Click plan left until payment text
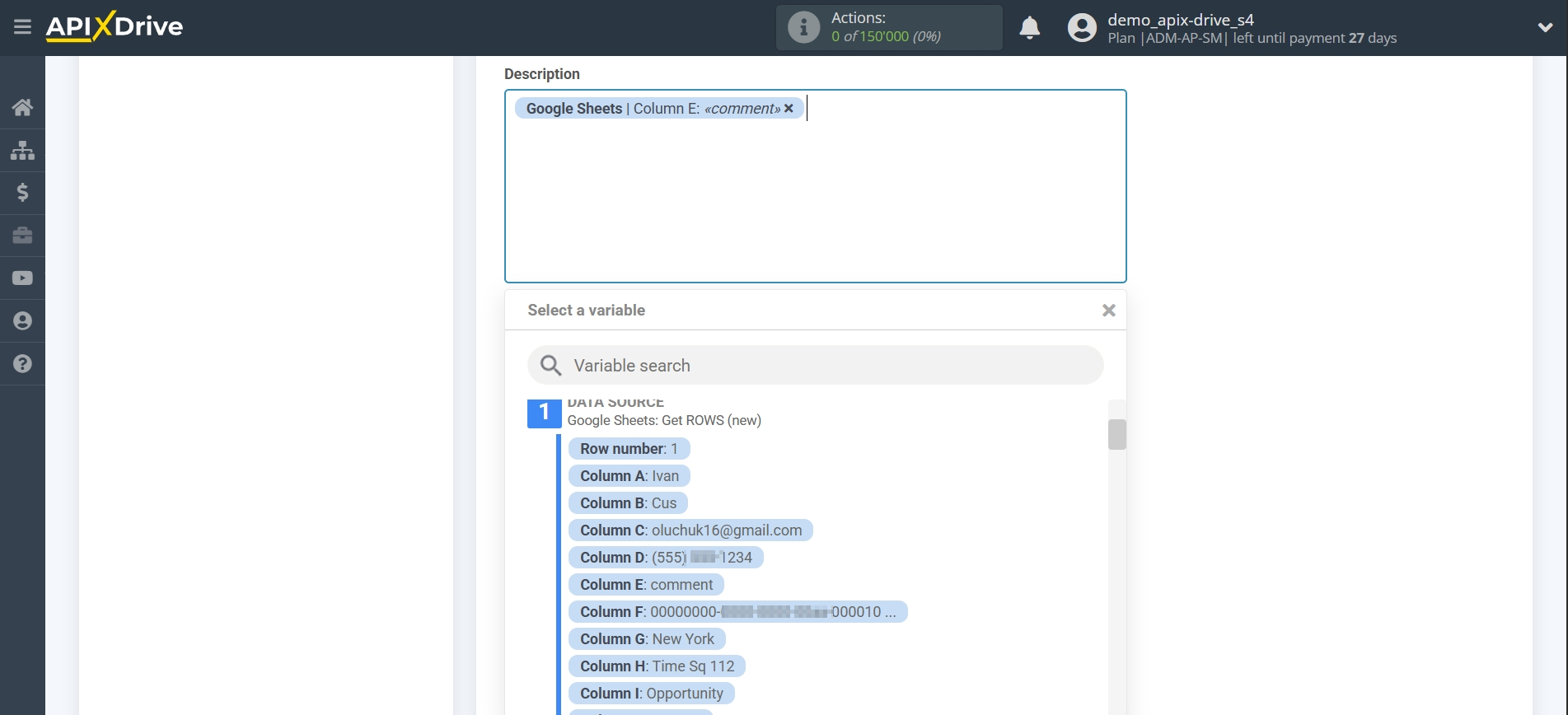 click(1252, 38)
